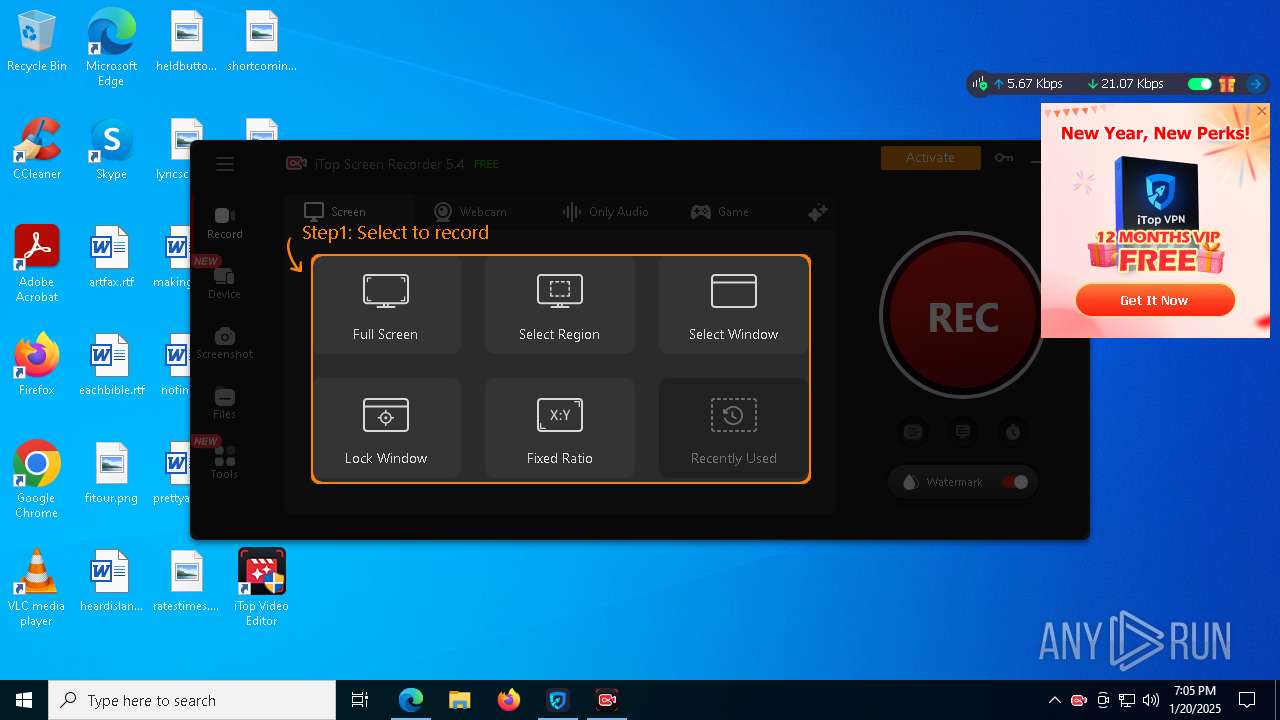Click Get It Now in VPN ad
This screenshot has width=1280, height=720.
[1155, 300]
